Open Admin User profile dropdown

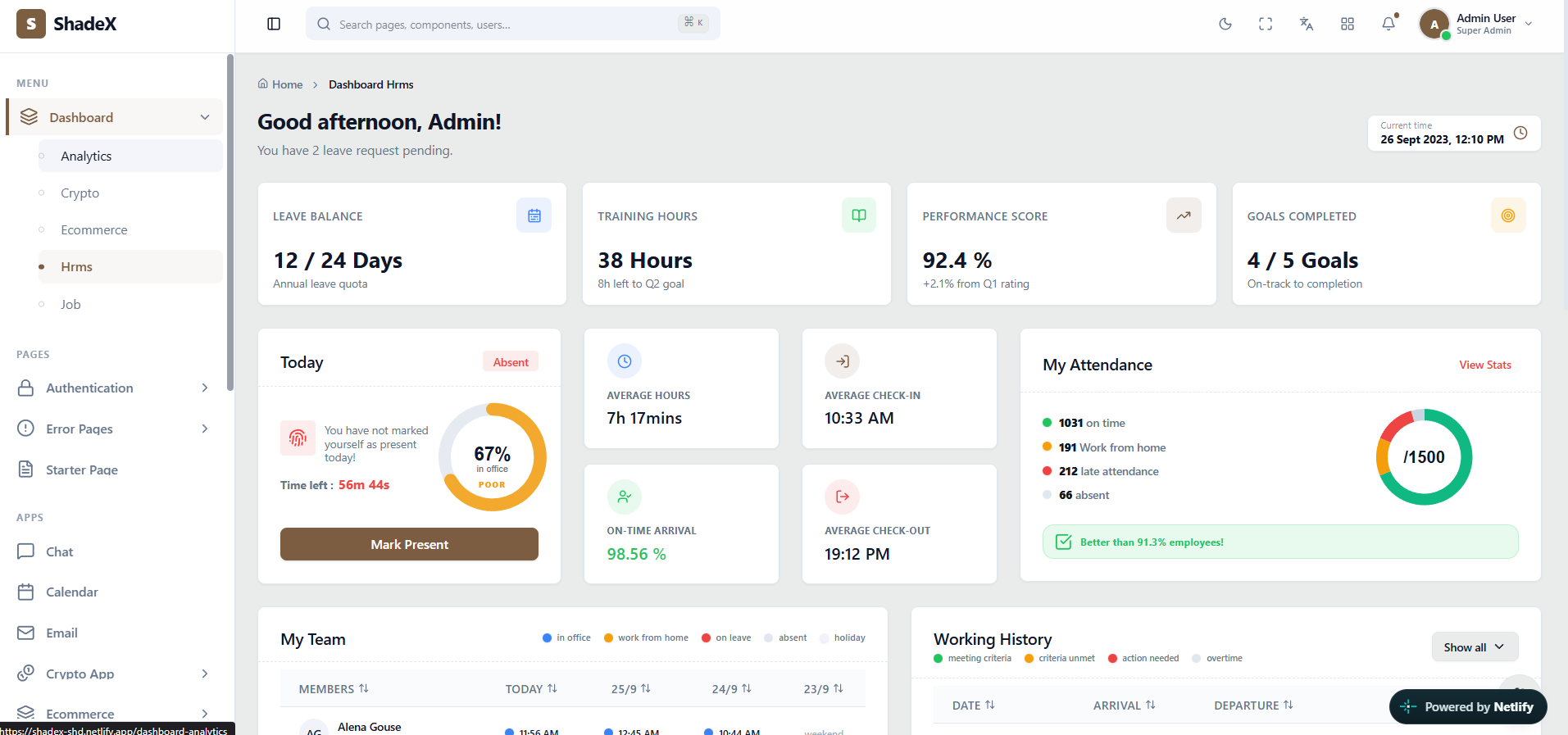[x=1477, y=24]
